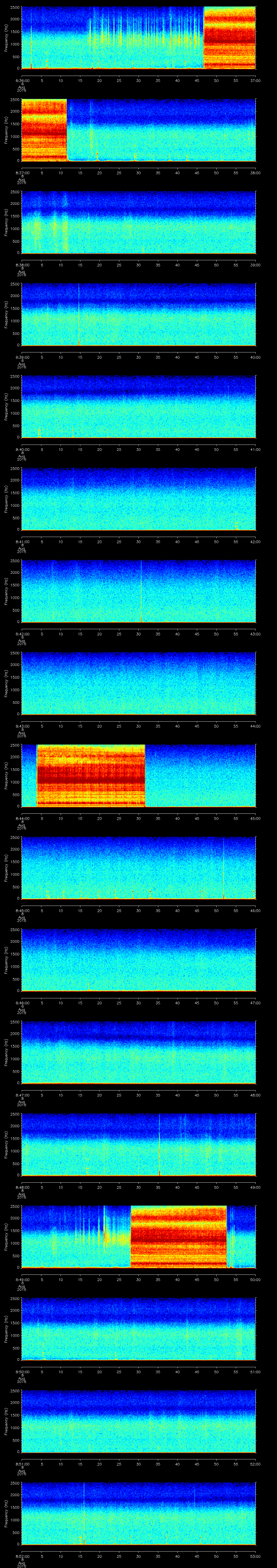Click the 15 second tick under the 8:47:00 spectrogram
Image resolution: width=277 pixels, height=1568 pixels.
coord(80,1095)
